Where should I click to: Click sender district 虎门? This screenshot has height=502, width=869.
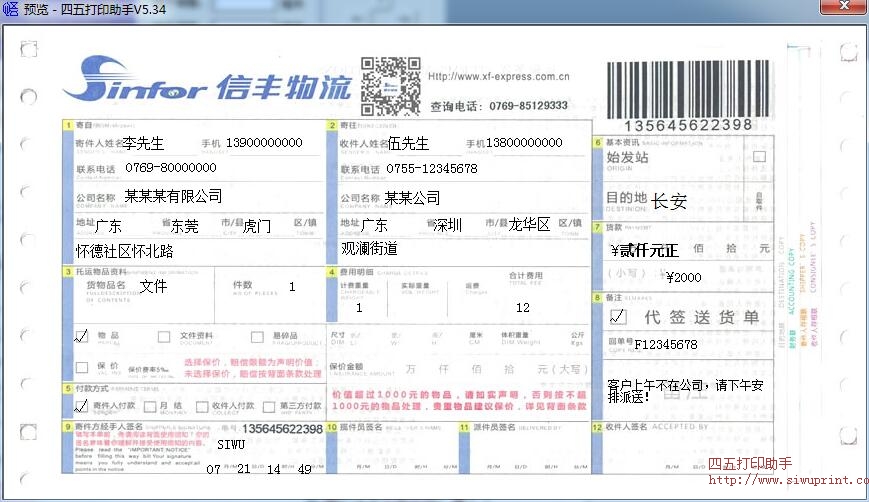tap(257, 226)
